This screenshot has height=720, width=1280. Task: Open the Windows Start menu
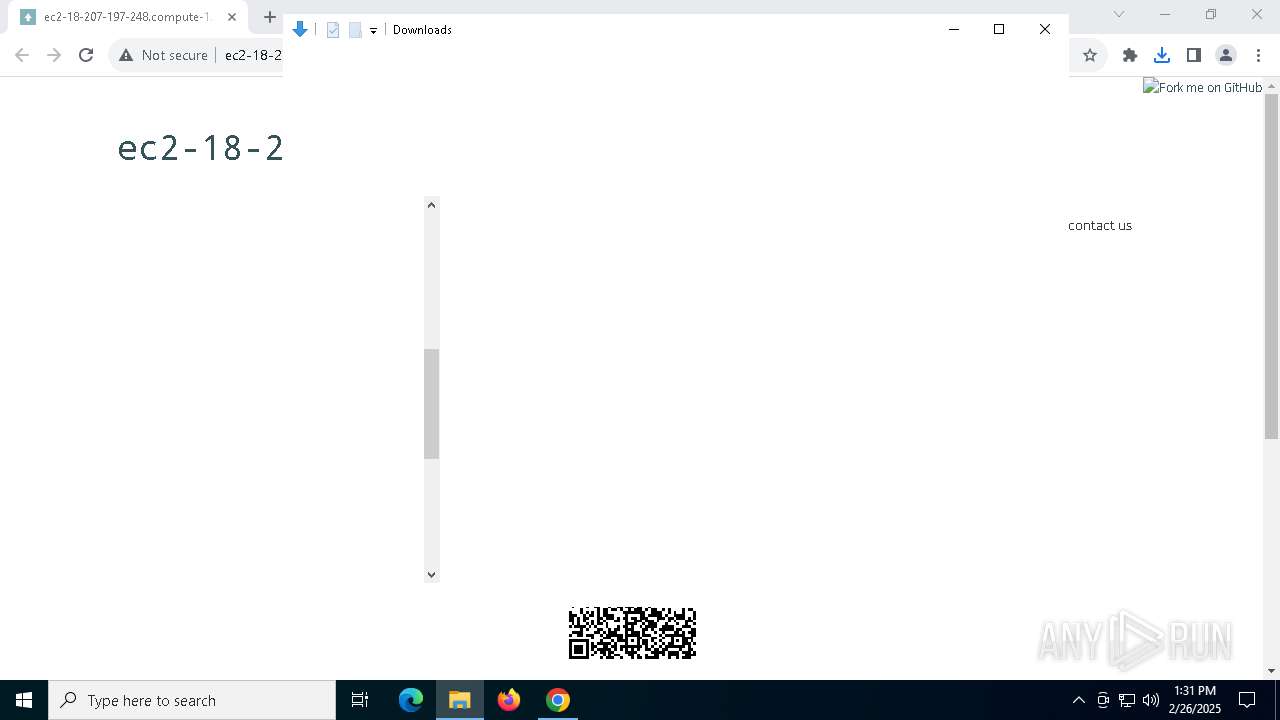click(24, 700)
